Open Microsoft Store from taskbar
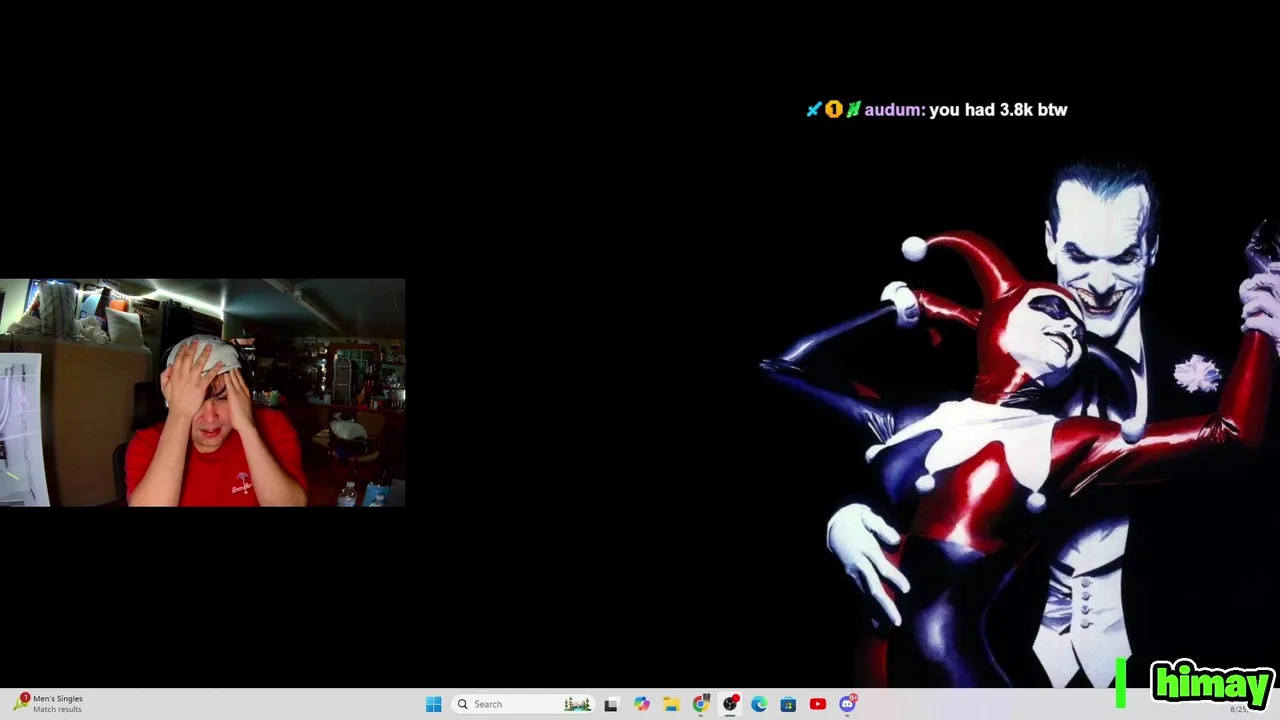 (788, 704)
